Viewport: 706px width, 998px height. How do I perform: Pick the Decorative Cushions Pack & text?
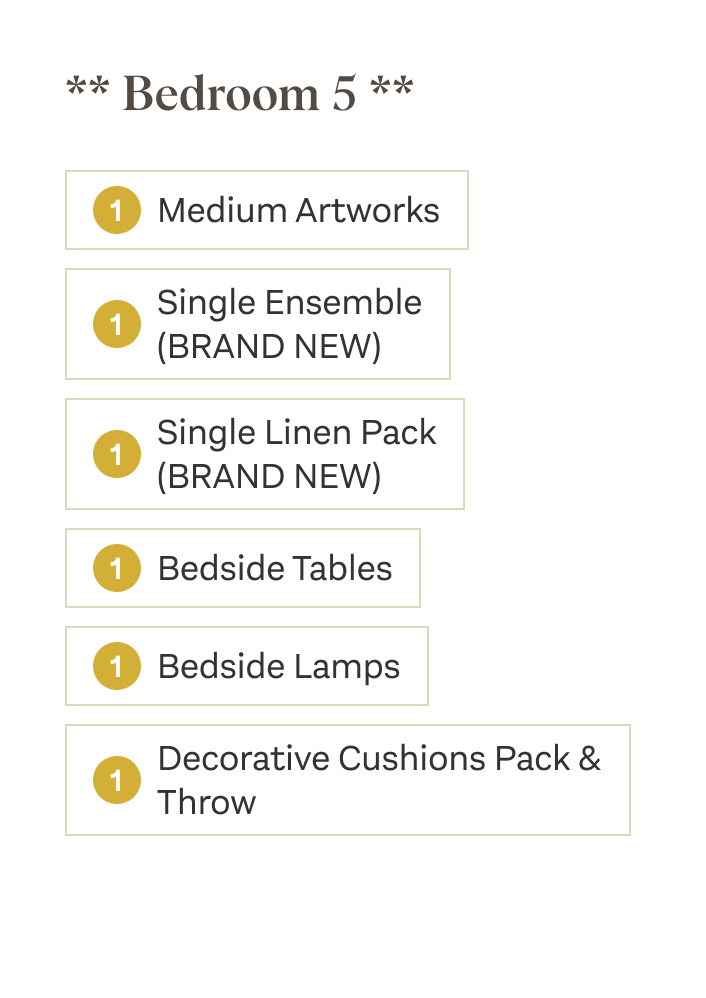click(x=379, y=758)
